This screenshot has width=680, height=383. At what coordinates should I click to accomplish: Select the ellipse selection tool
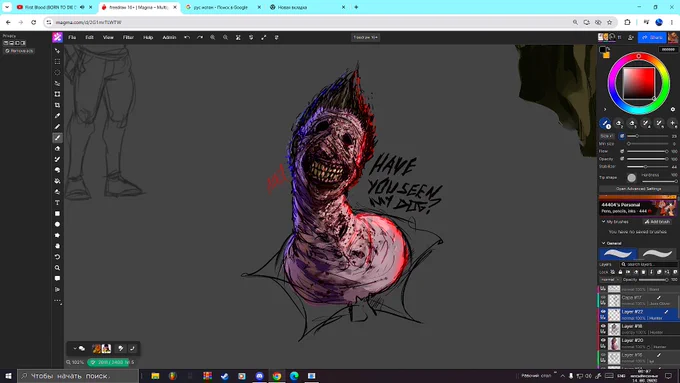click(x=57, y=72)
